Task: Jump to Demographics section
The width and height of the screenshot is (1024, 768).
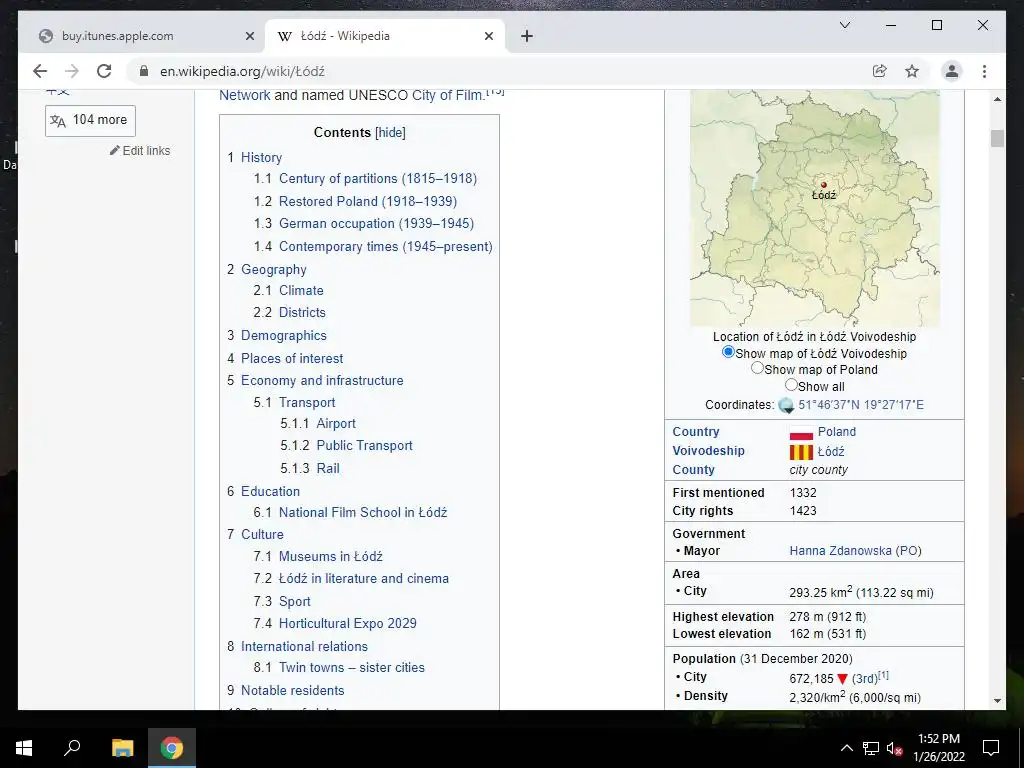Action: pos(283,336)
